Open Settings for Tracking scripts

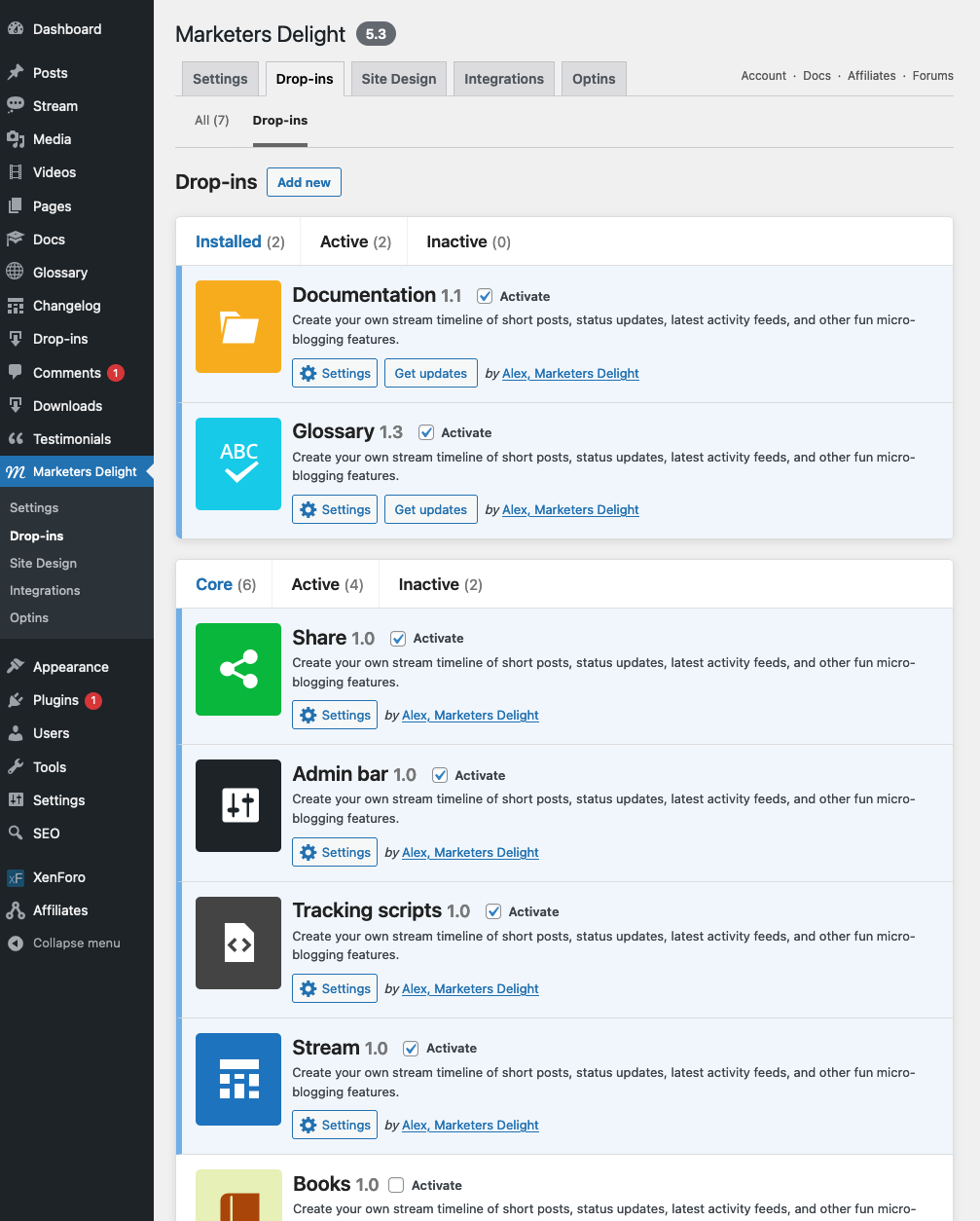tap(335, 988)
